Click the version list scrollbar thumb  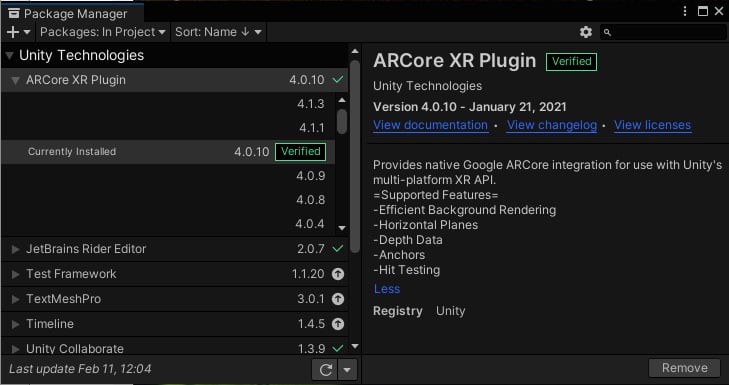(x=342, y=121)
